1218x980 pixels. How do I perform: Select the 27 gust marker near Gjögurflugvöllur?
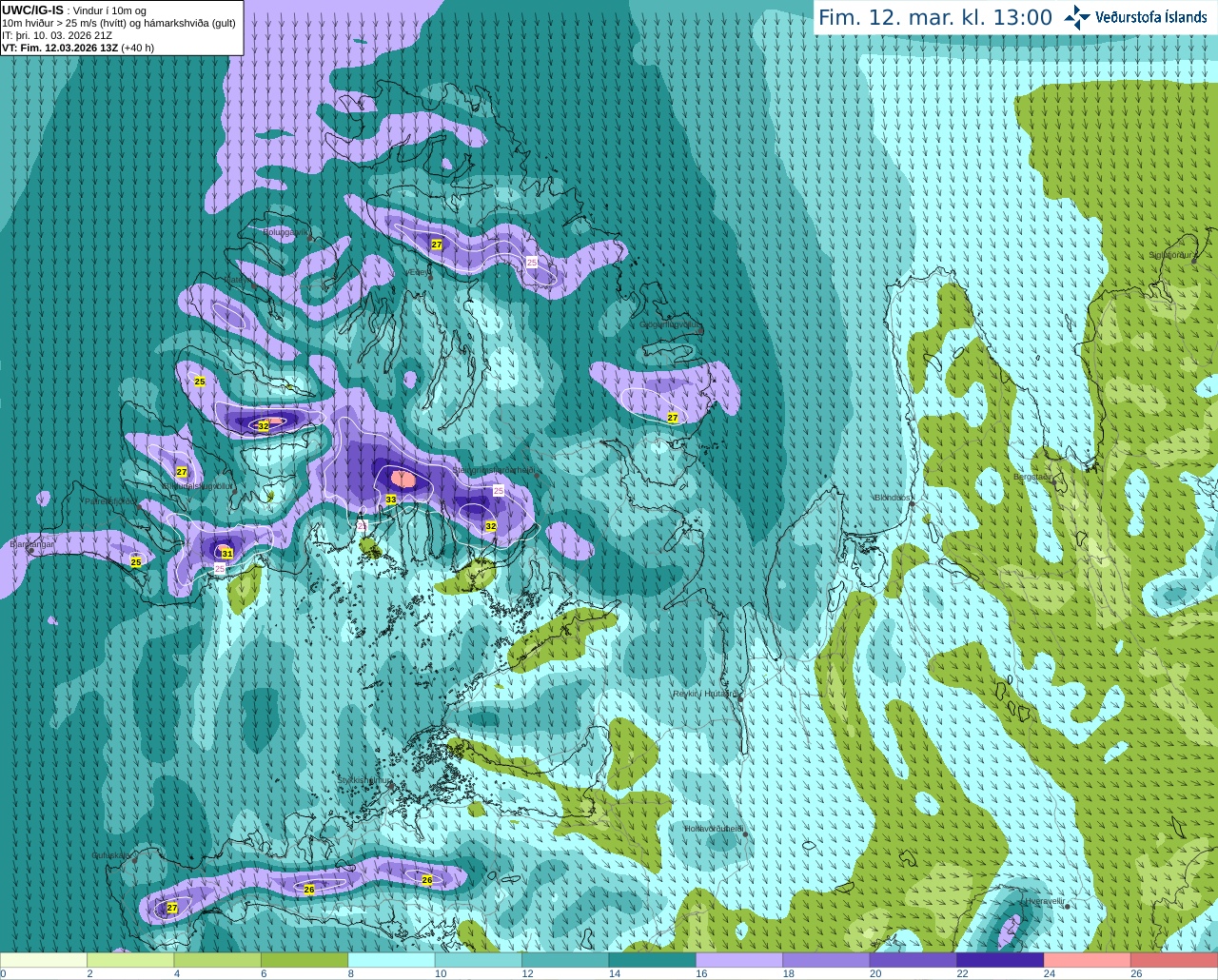pos(673,418)
